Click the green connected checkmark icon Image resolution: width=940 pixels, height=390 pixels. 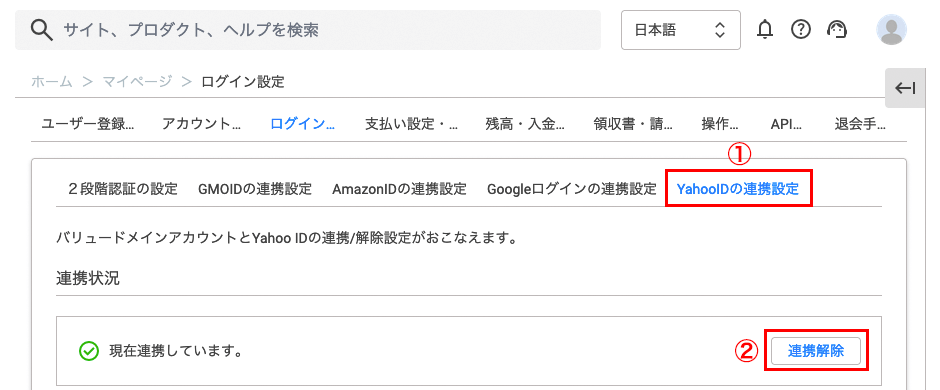pos(89,351)
